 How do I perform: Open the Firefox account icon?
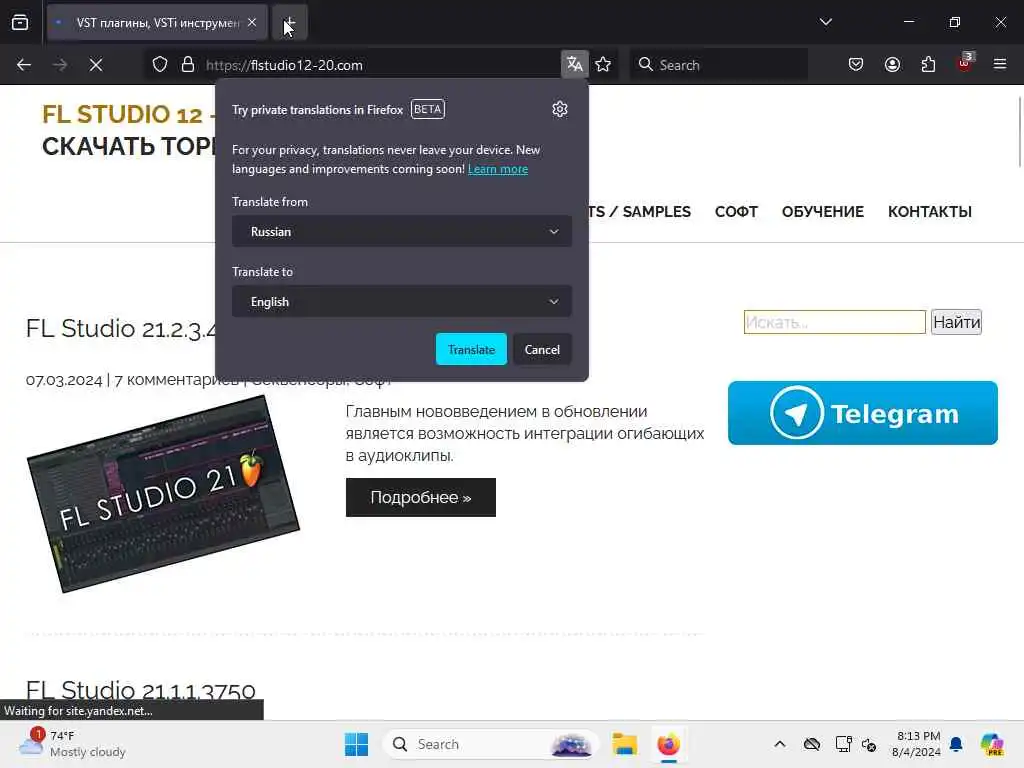(x=892, y=64)
